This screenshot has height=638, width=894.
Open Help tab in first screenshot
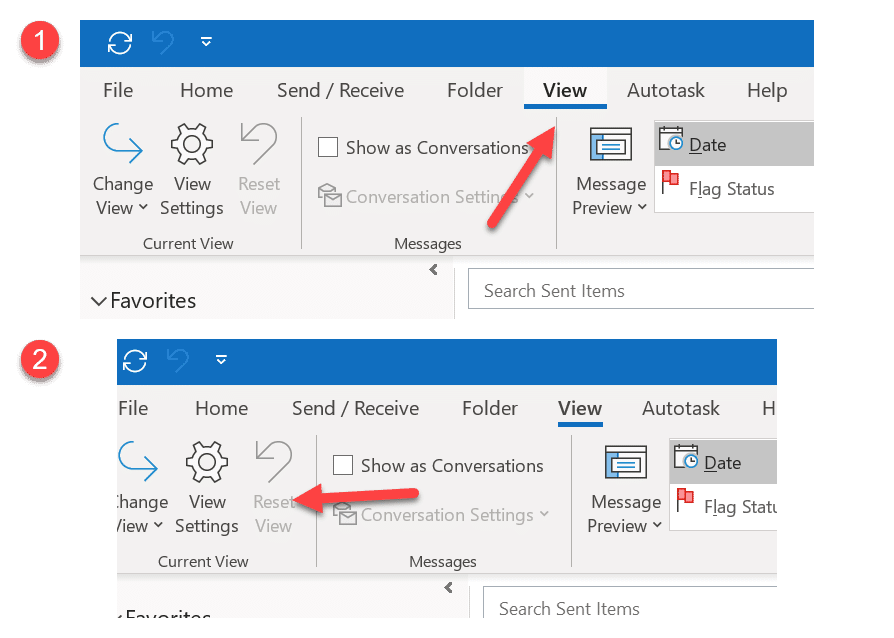(767, 90)
